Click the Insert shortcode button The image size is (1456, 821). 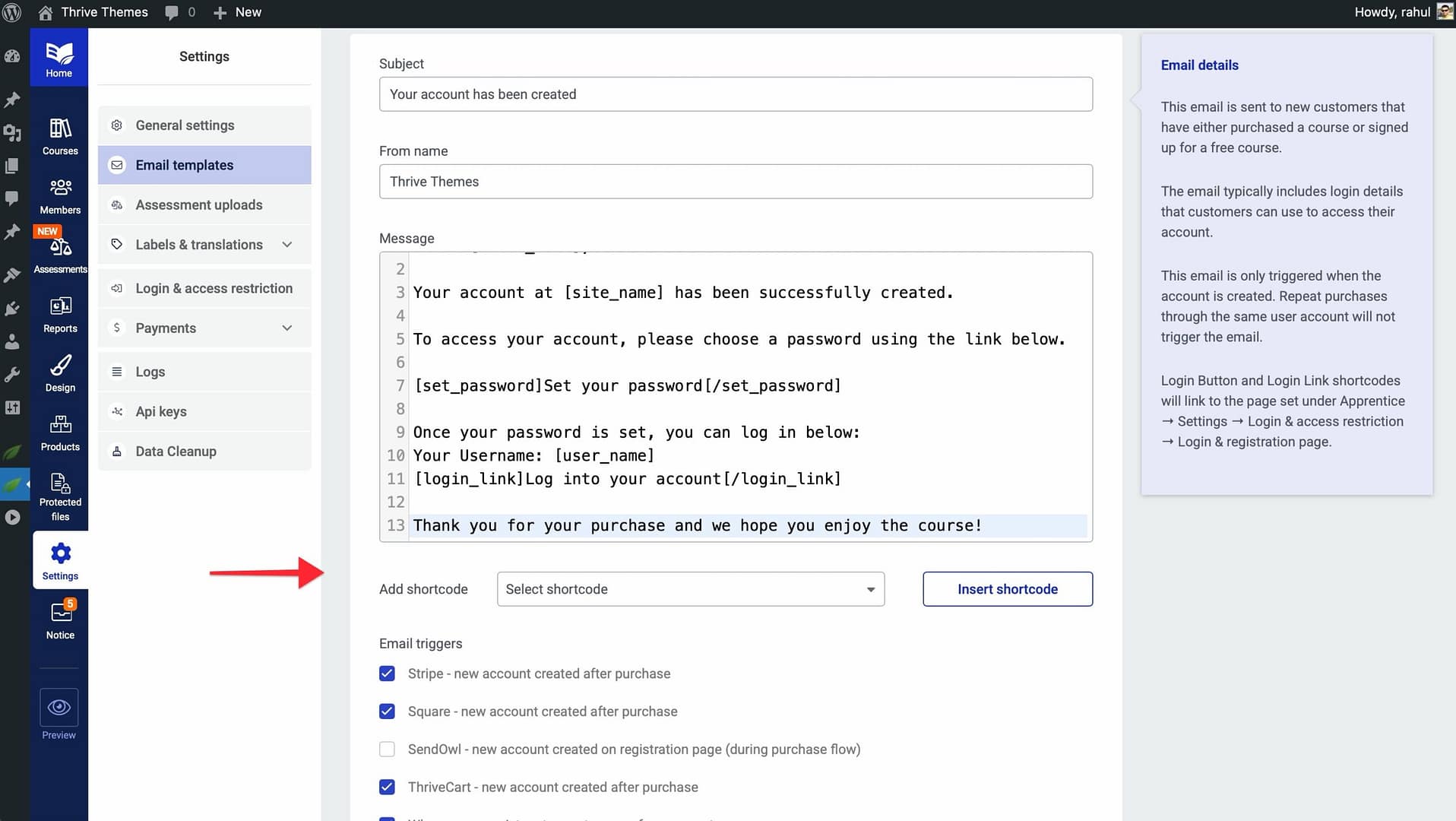1007,589
